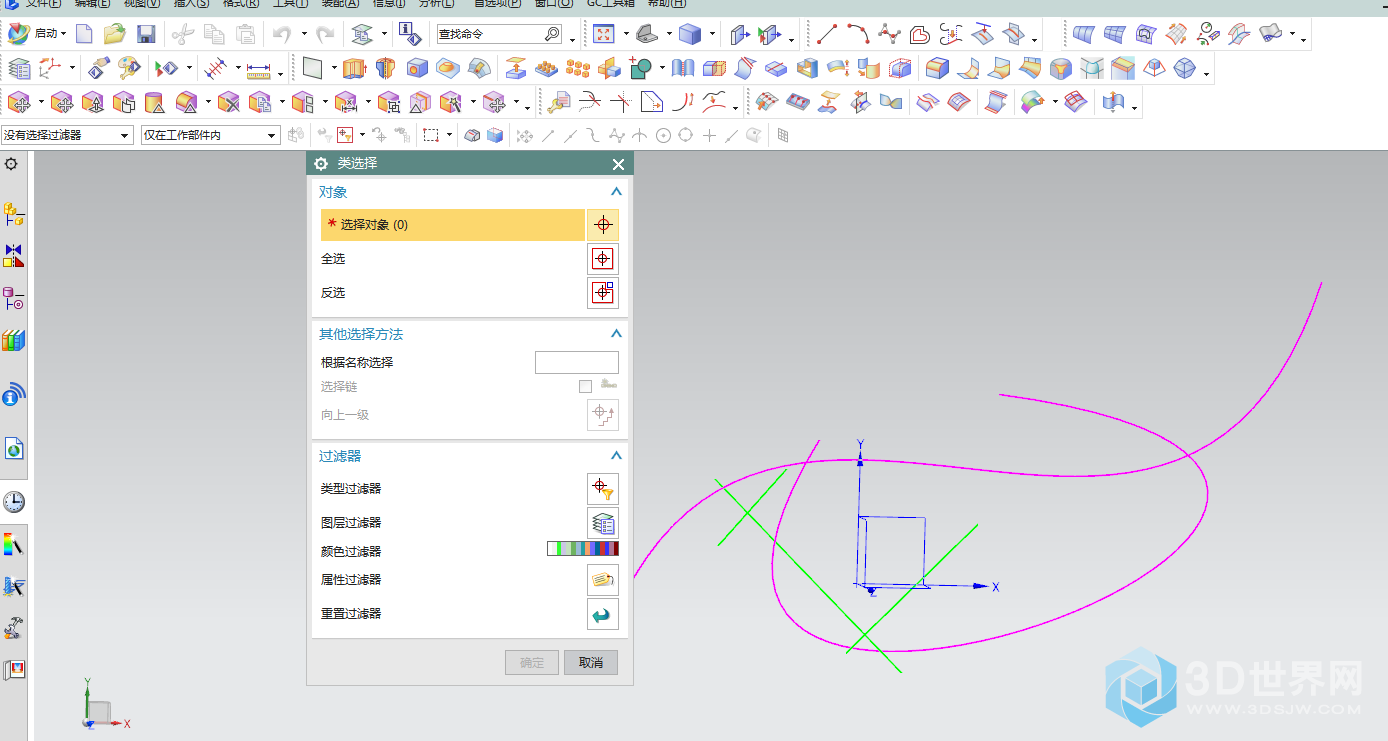1388x741 pixels.
Task: Click the Undo arrow icon
Action: [x=281, y=34]
